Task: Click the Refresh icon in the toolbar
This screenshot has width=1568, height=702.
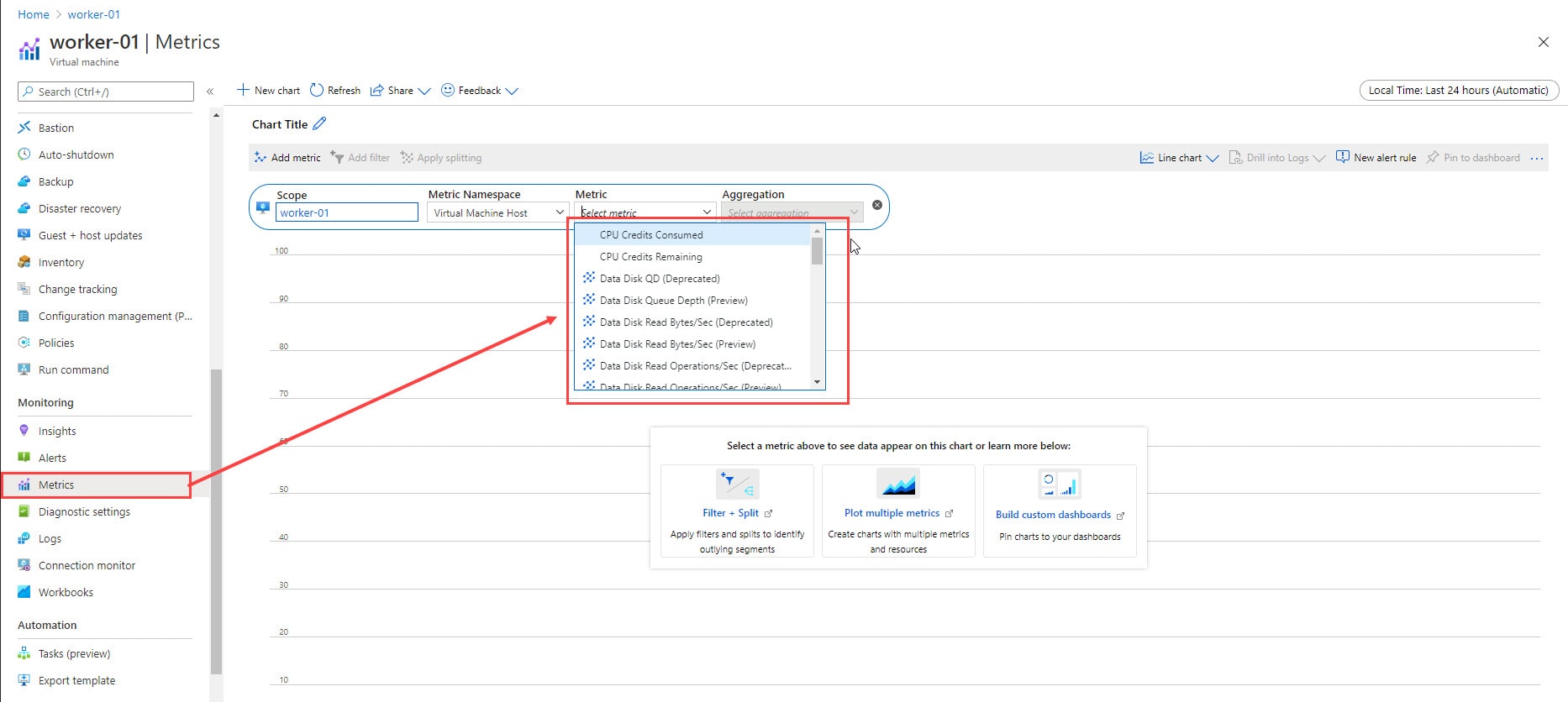Action: [317, 91]
